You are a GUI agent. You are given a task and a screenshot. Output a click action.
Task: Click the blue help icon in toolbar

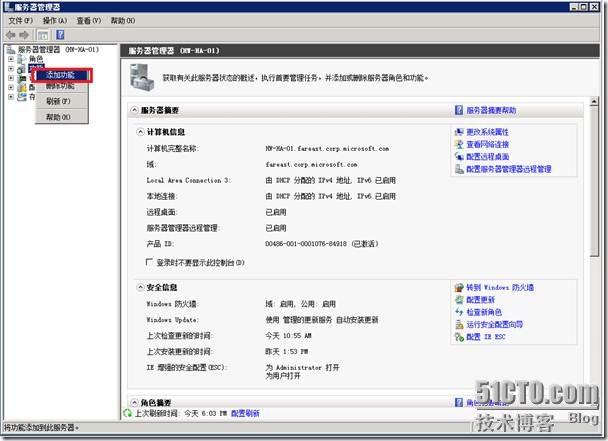point(60,35)
